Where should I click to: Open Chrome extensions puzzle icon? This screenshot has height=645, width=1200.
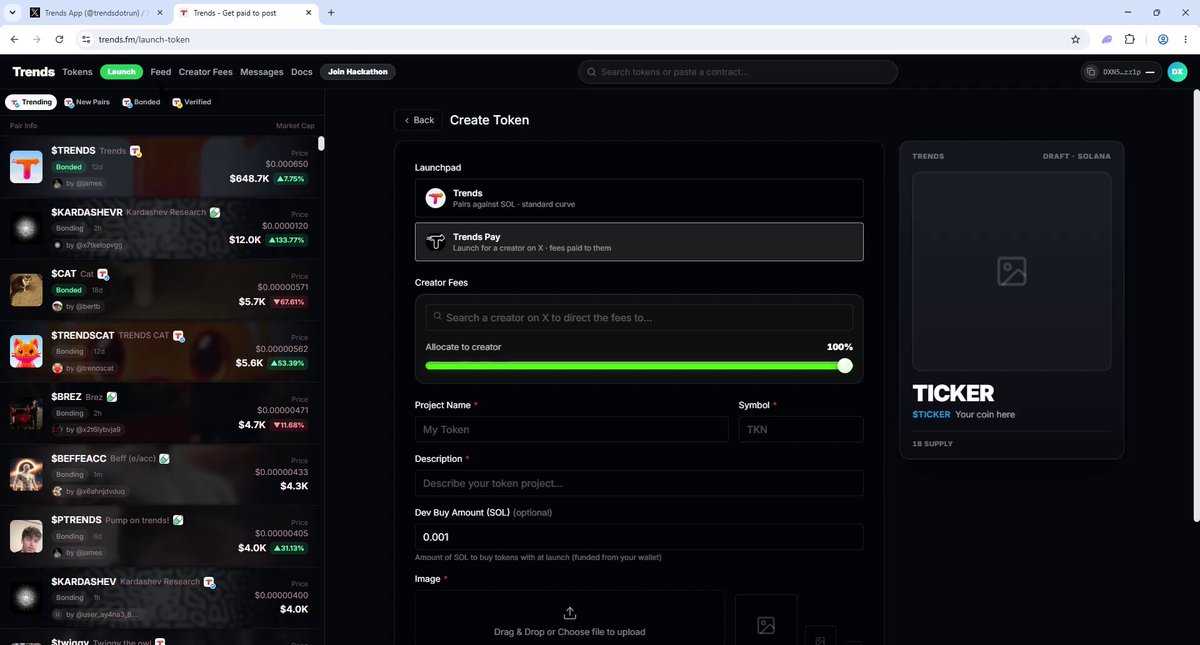(1130, 39)
